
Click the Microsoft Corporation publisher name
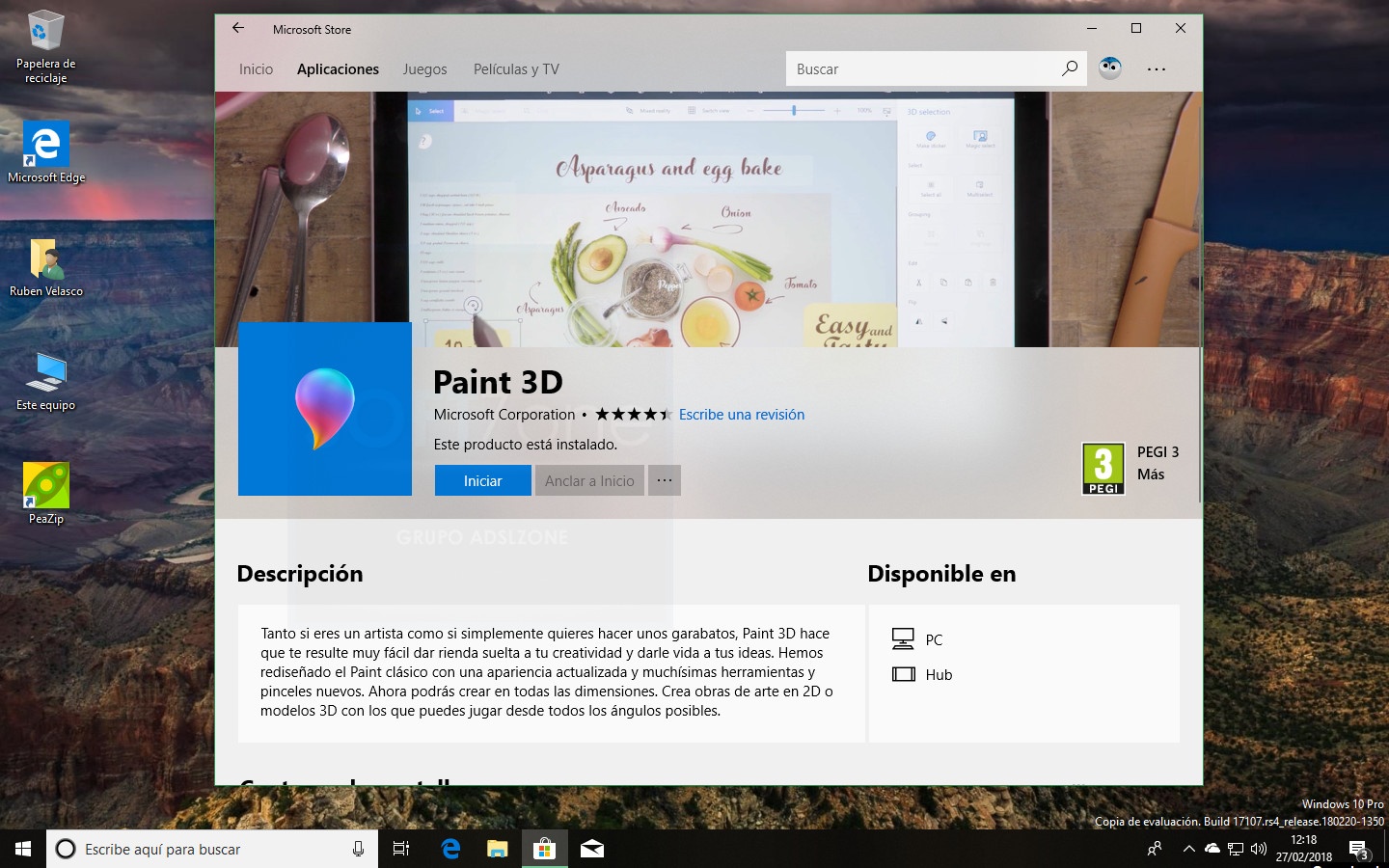pos(504,415)
